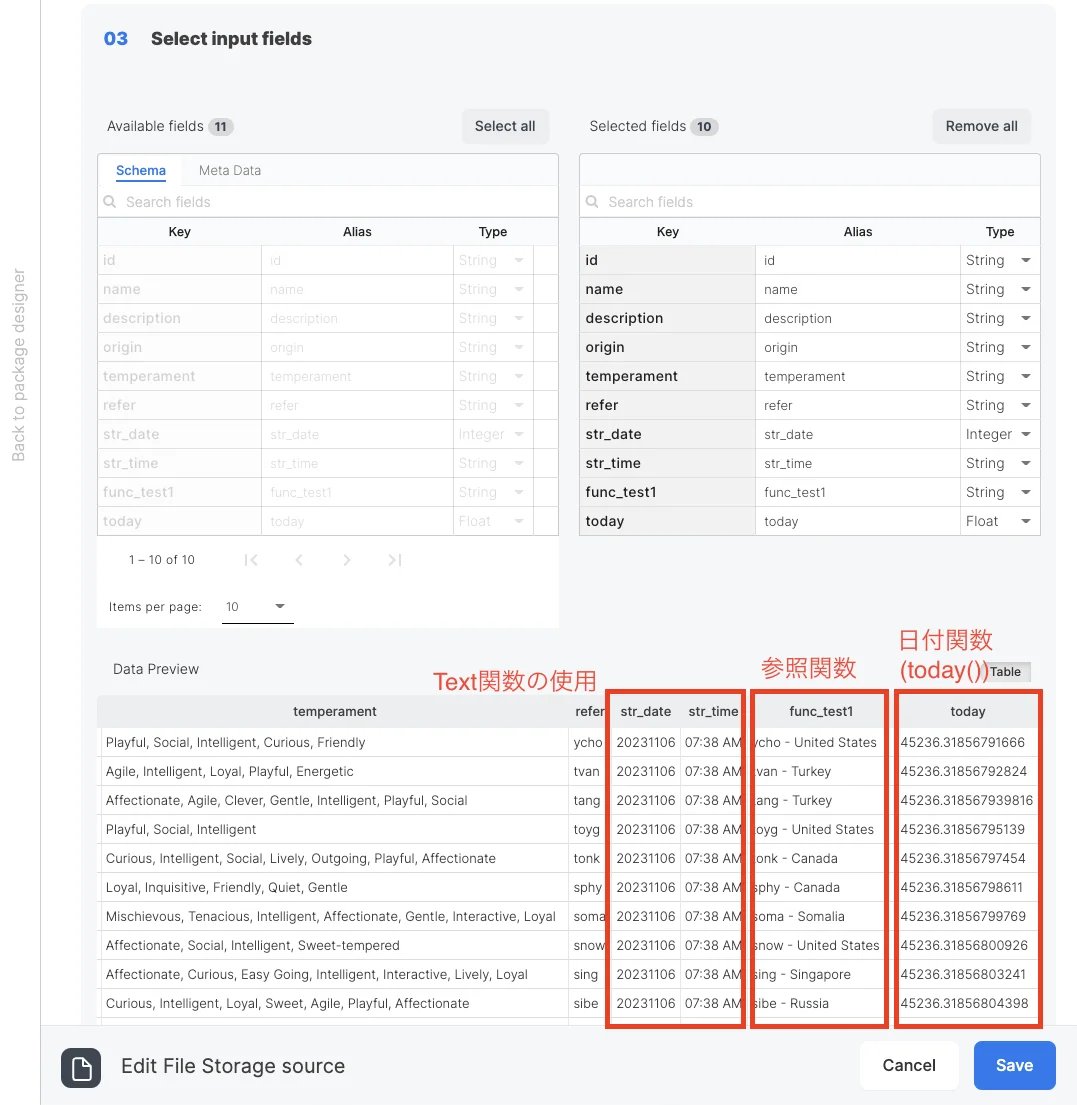1077x1105 pixels.
Task: Click the file storage source icon
Action: [x=81, y=1067]
